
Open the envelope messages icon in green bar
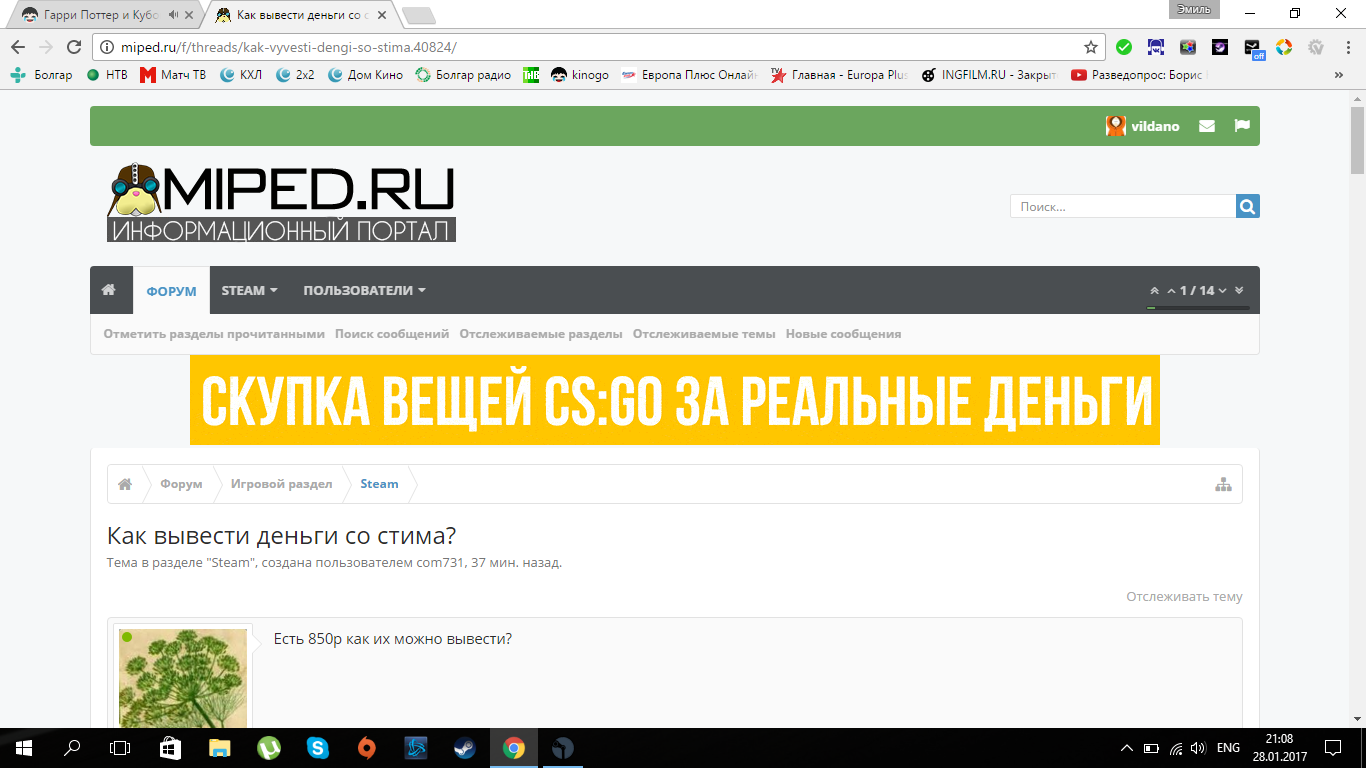(1207, 126)
